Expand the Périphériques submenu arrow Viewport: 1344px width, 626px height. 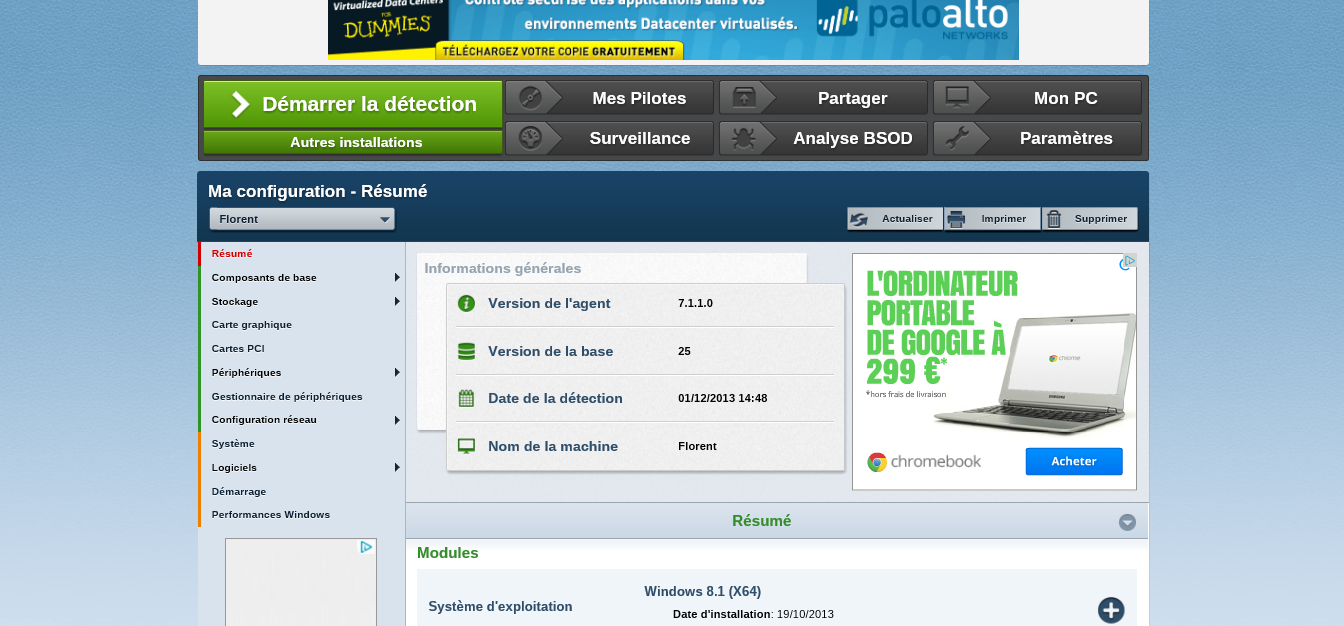coord(397,372)
